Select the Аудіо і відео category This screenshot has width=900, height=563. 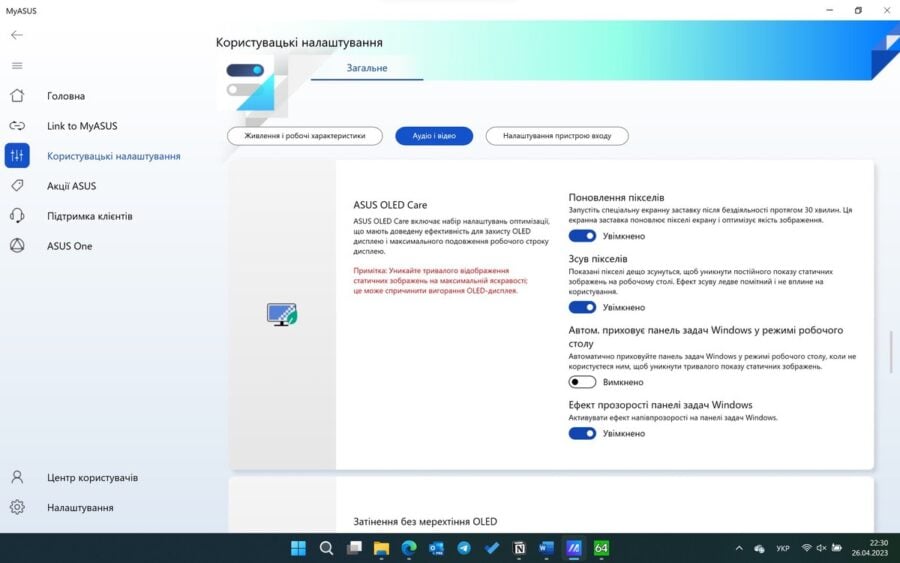pyautogui.click(x=434, y=136)
